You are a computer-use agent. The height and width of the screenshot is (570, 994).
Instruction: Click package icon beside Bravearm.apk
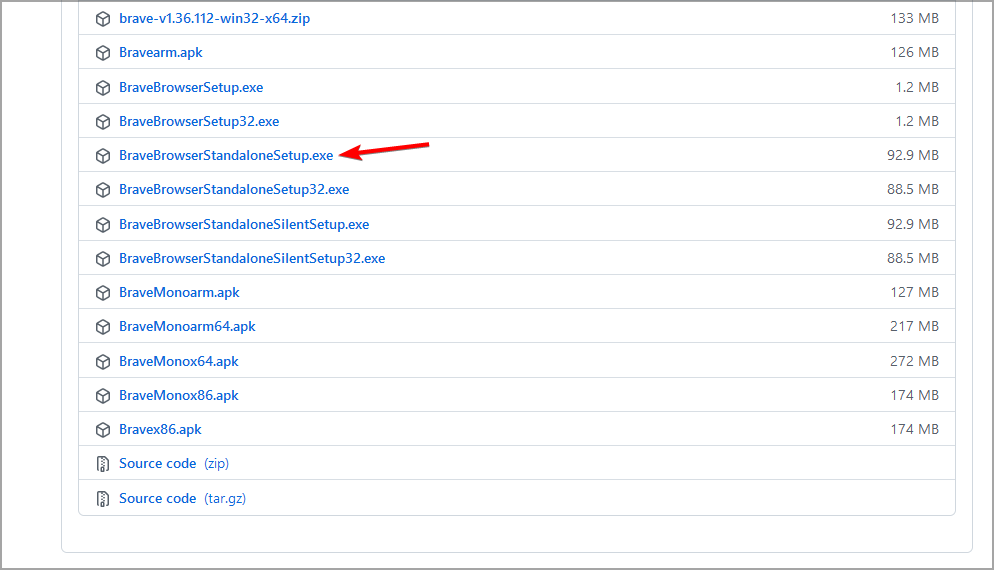[103, 53]
